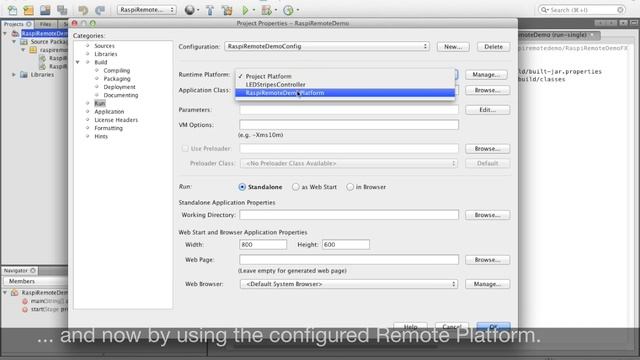
Task: Select the Application category
Action: point(109,111)
